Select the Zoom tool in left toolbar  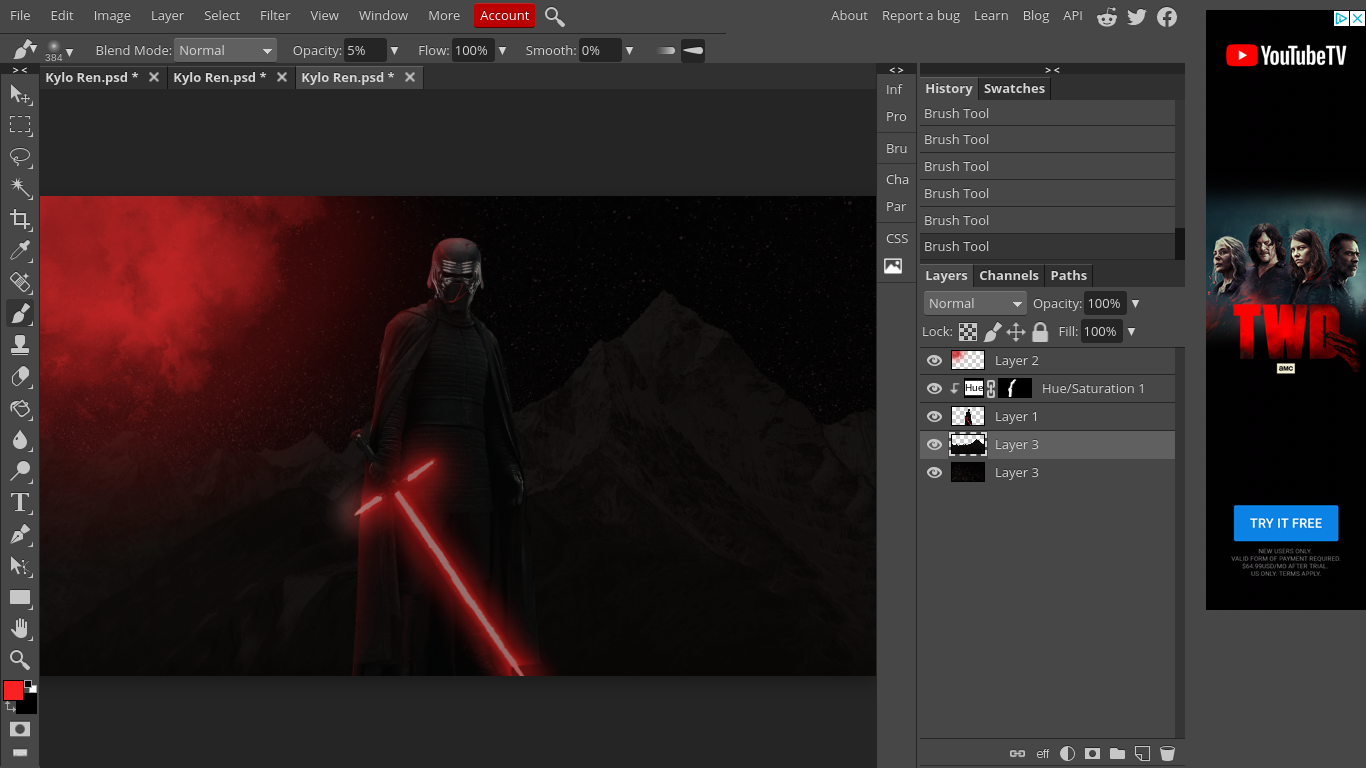[19, 660]
